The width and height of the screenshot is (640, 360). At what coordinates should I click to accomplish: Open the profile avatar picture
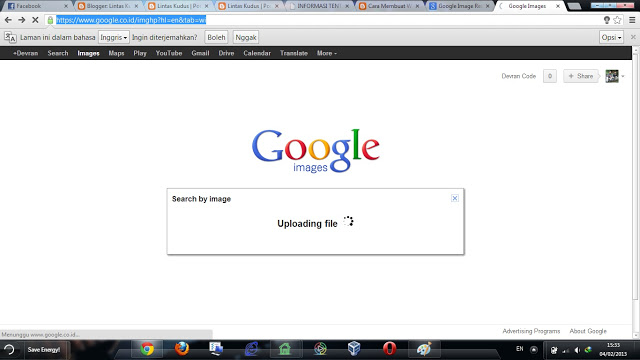612,76
